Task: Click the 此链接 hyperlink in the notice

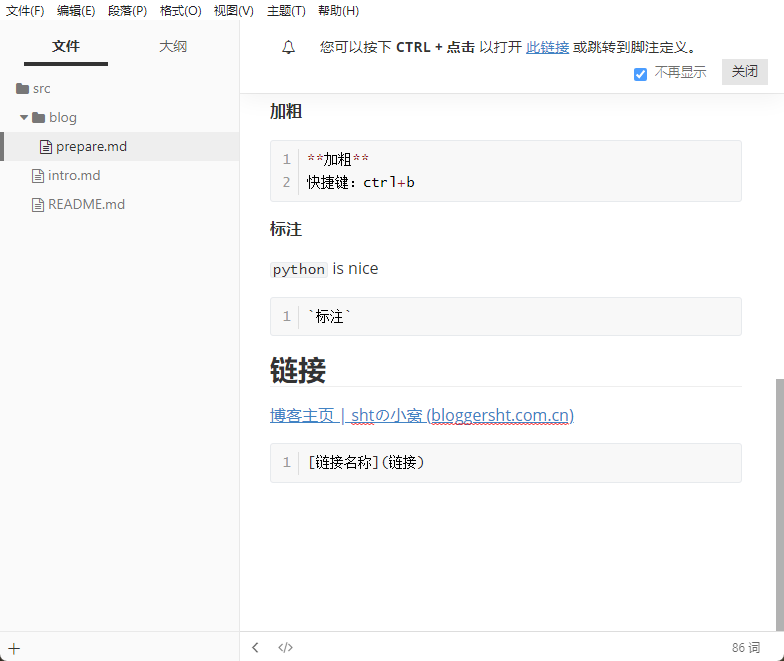Action: (x=547, y=47)
